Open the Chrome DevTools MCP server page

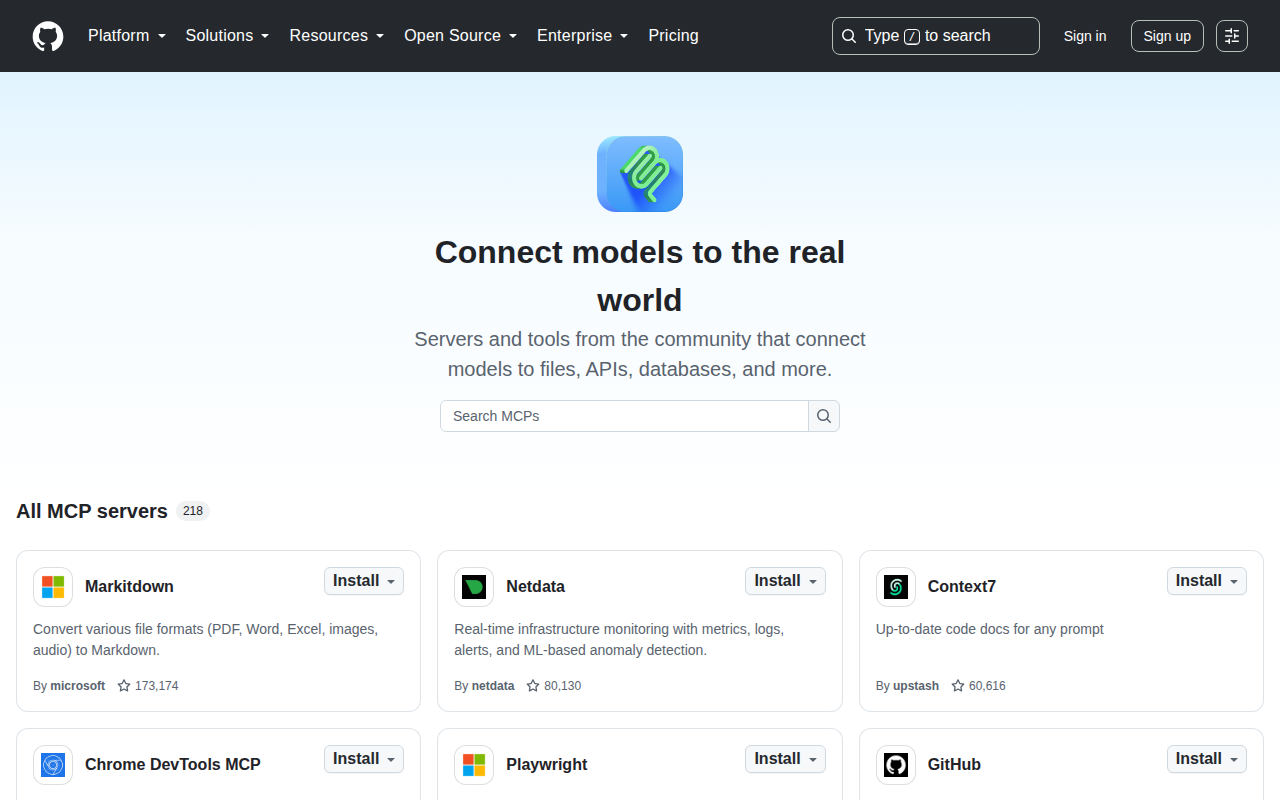(x=173, y=765)
